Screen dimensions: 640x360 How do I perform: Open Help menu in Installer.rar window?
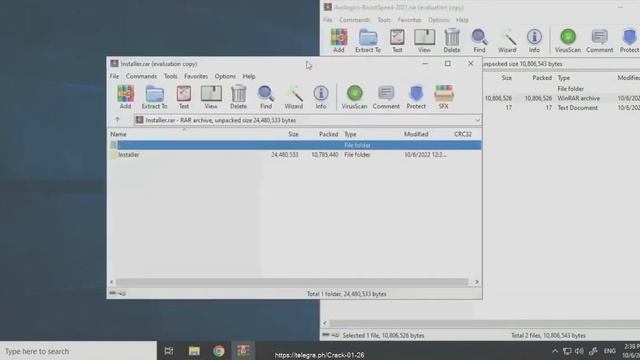249,76
